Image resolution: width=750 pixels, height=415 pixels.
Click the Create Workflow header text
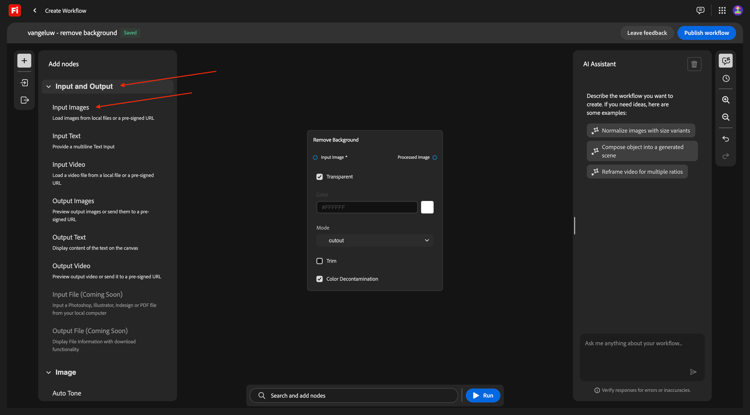click(x=66, y=11)
